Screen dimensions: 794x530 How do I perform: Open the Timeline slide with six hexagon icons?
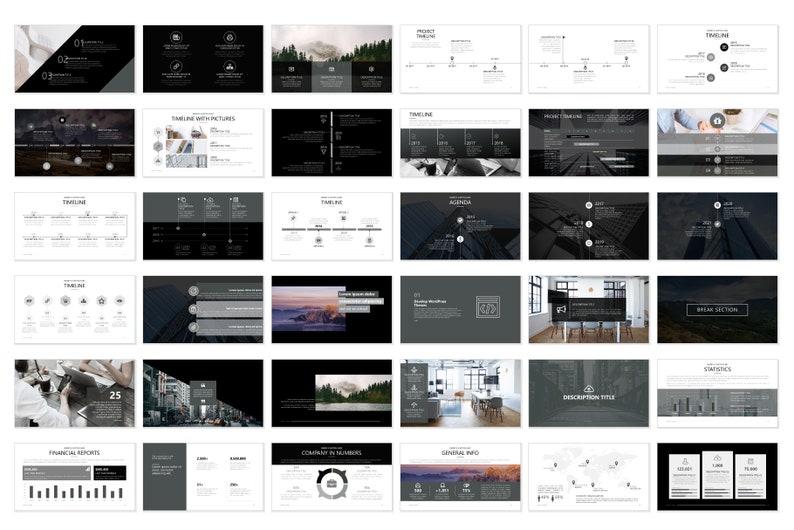pos(75,310)
